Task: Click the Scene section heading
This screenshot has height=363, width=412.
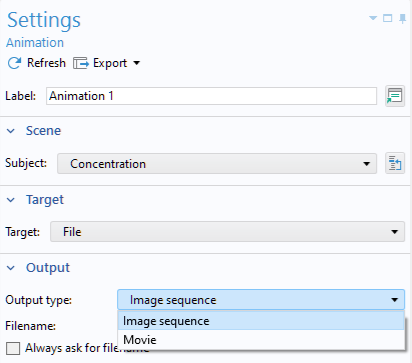Action: (x=43, y=131)
